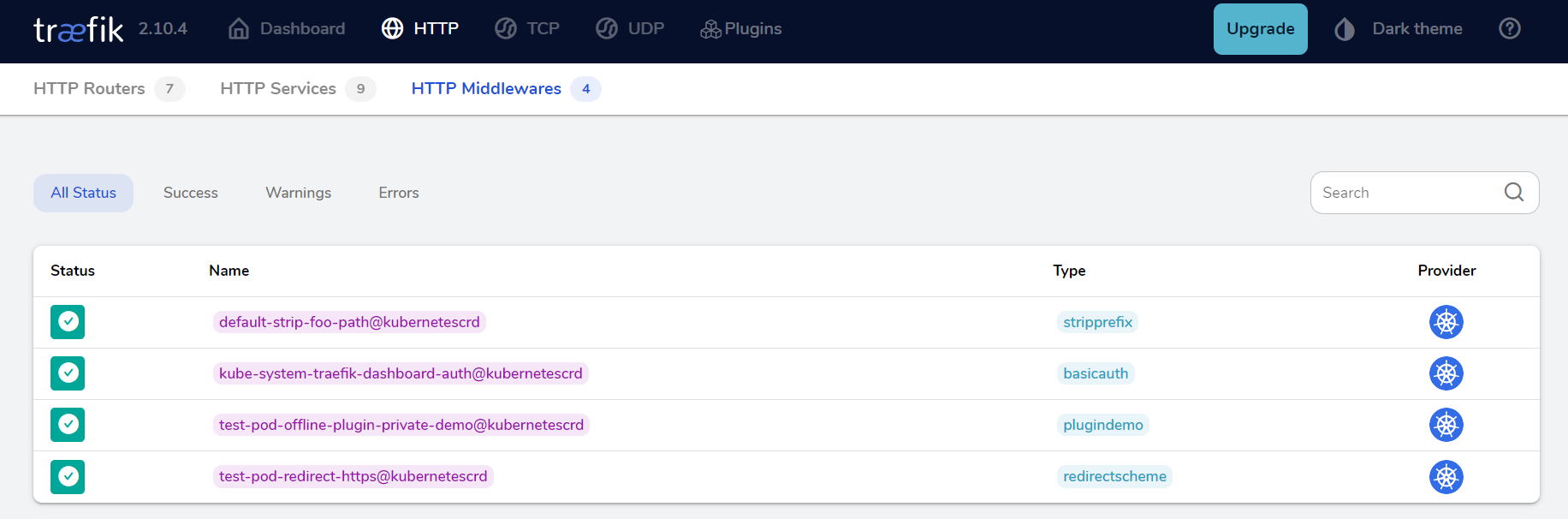This screenshot has width=1568, height=519.
Task: Select the HTTP globe icon
Action: [x=392, y=29]
